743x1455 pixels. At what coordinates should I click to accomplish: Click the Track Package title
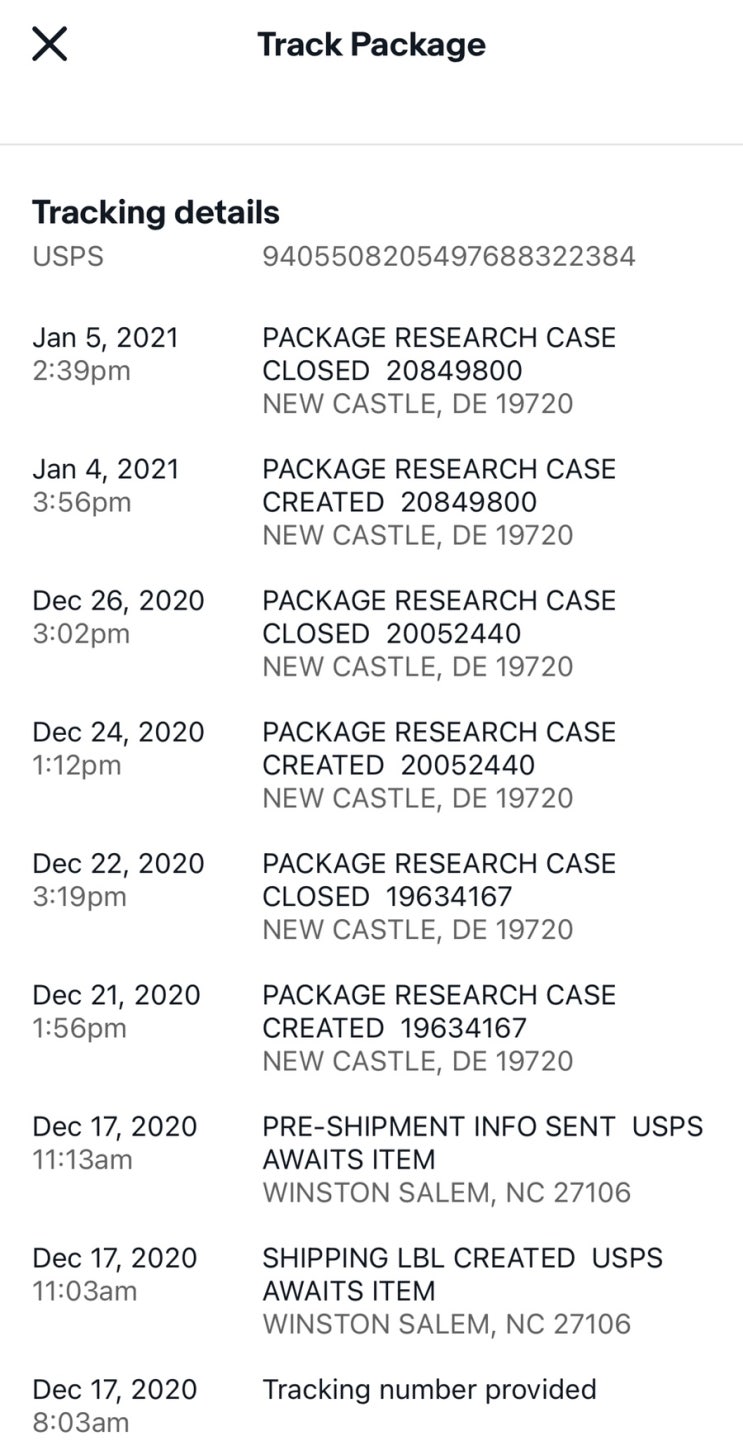pyautogui.click(x=371, y=44)
